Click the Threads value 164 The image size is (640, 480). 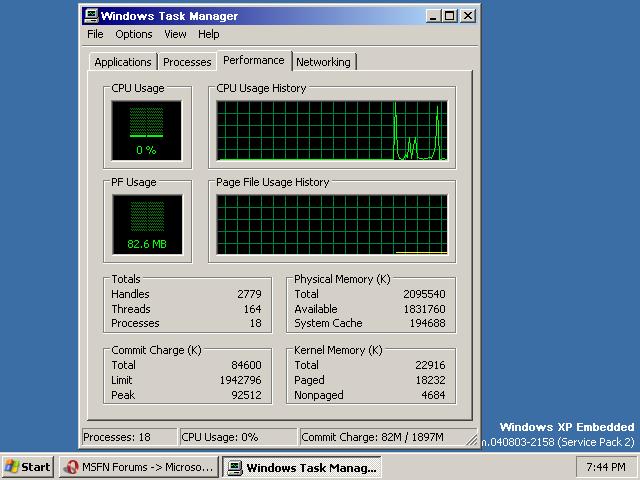pyautogui.click(x=252, y=309)
